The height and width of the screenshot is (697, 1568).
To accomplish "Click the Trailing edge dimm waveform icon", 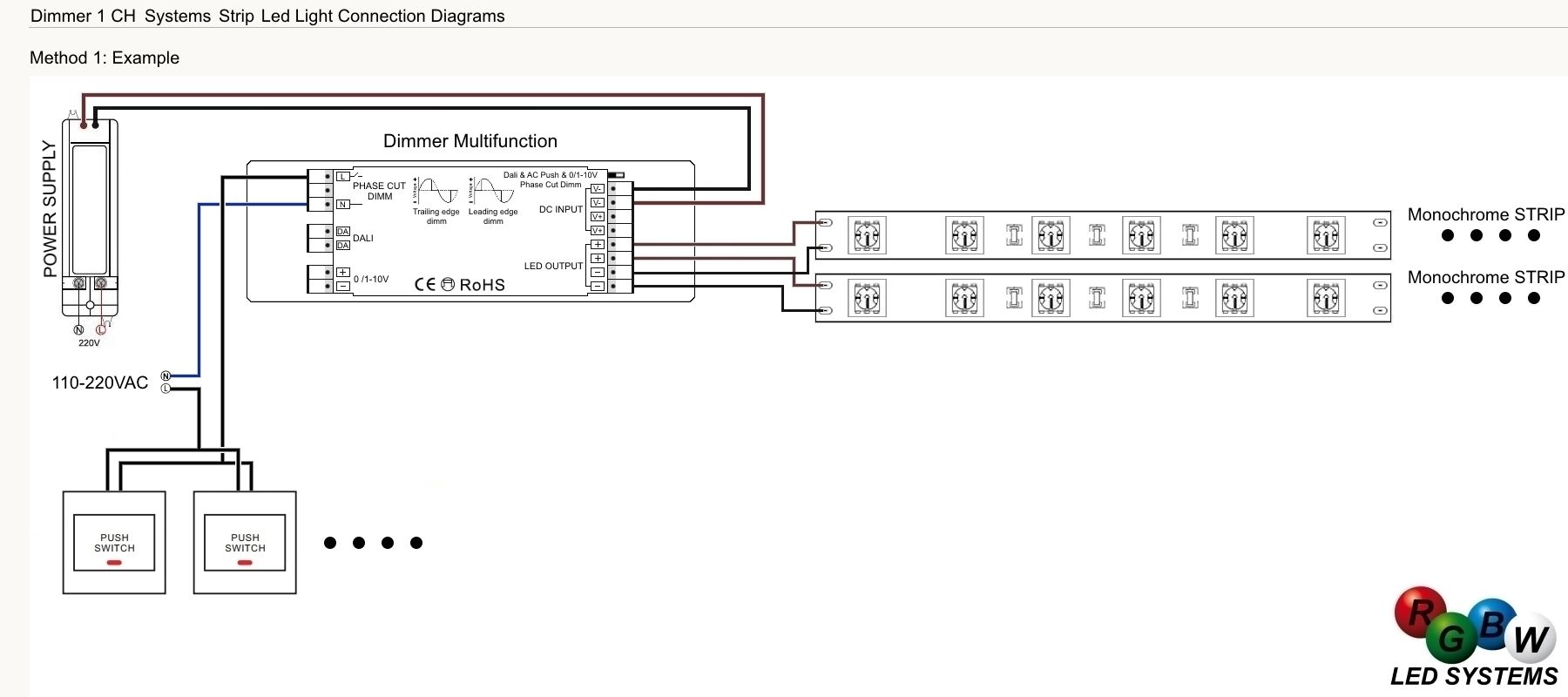I will tap(436, 191).
